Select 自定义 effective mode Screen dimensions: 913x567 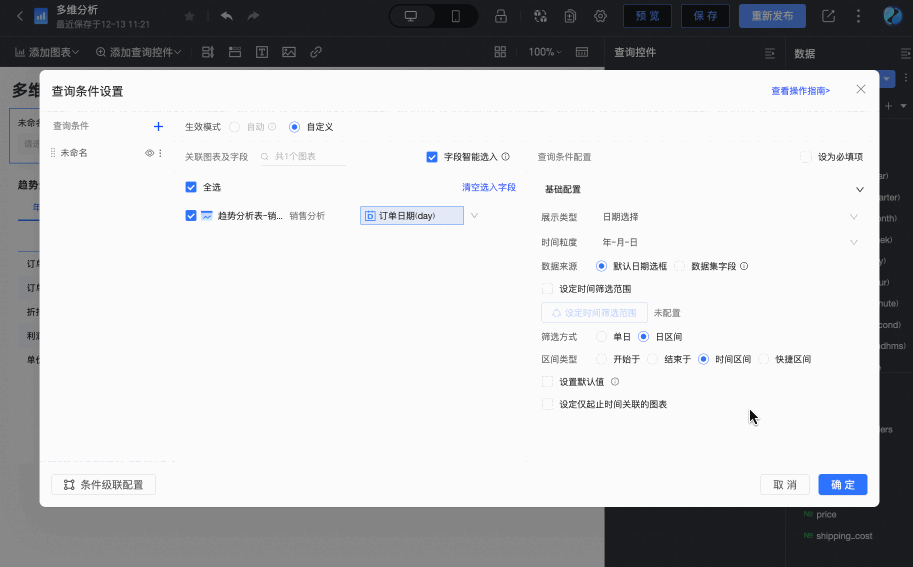click(x=295, y=127)
